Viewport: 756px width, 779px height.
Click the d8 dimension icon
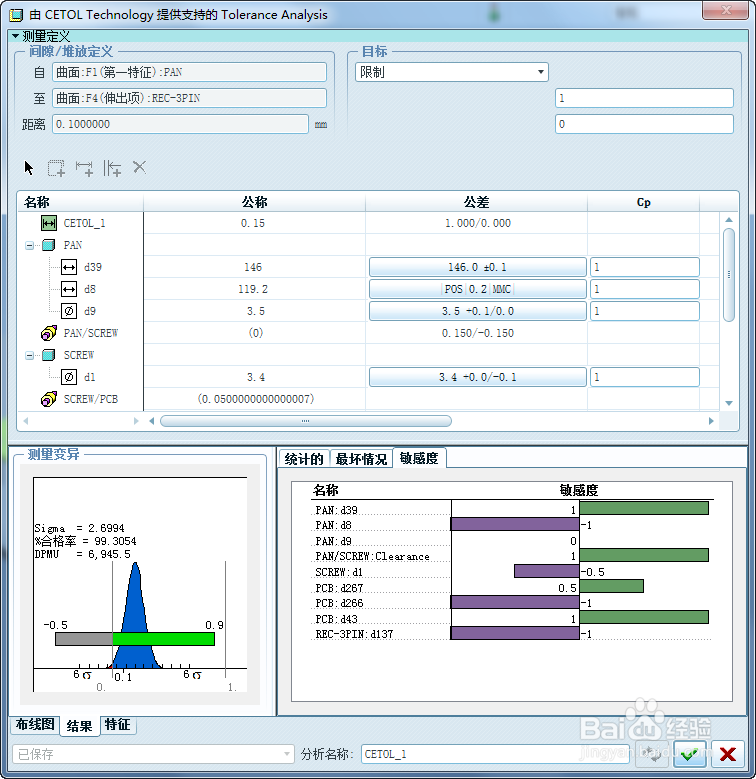coord(69,289)
